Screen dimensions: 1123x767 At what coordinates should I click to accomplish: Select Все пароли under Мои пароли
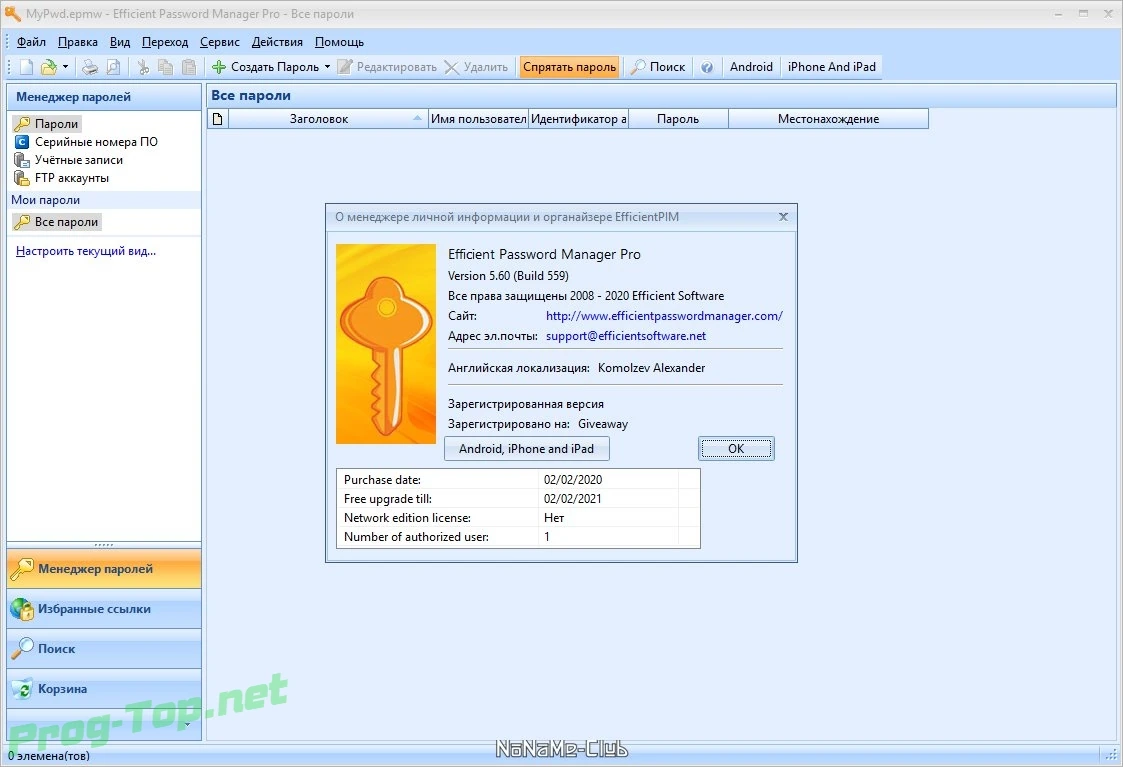57,222
